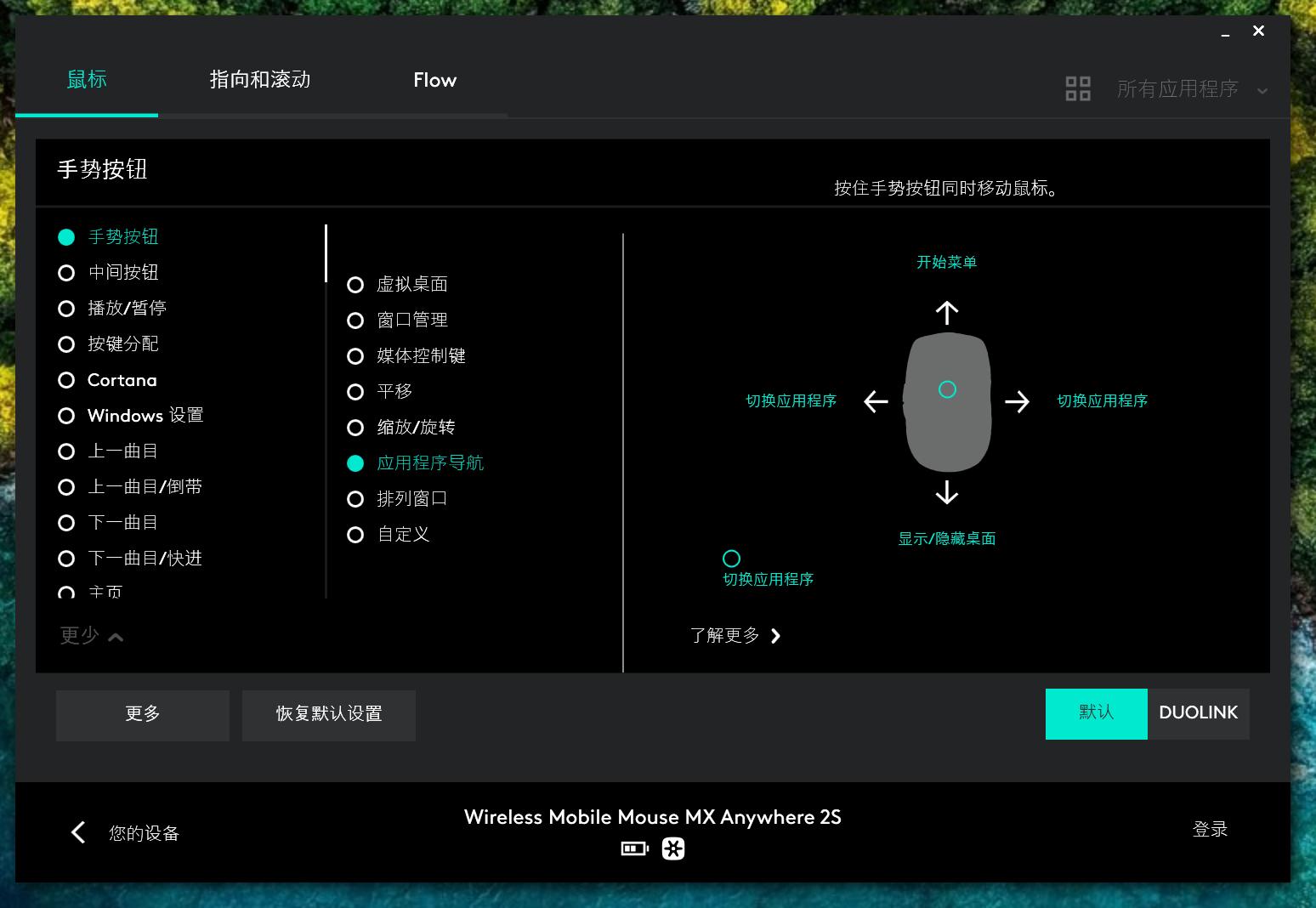Select the 中间按钮 radio option
This screenshot has height=908, width=1316.
coord(67,272)
